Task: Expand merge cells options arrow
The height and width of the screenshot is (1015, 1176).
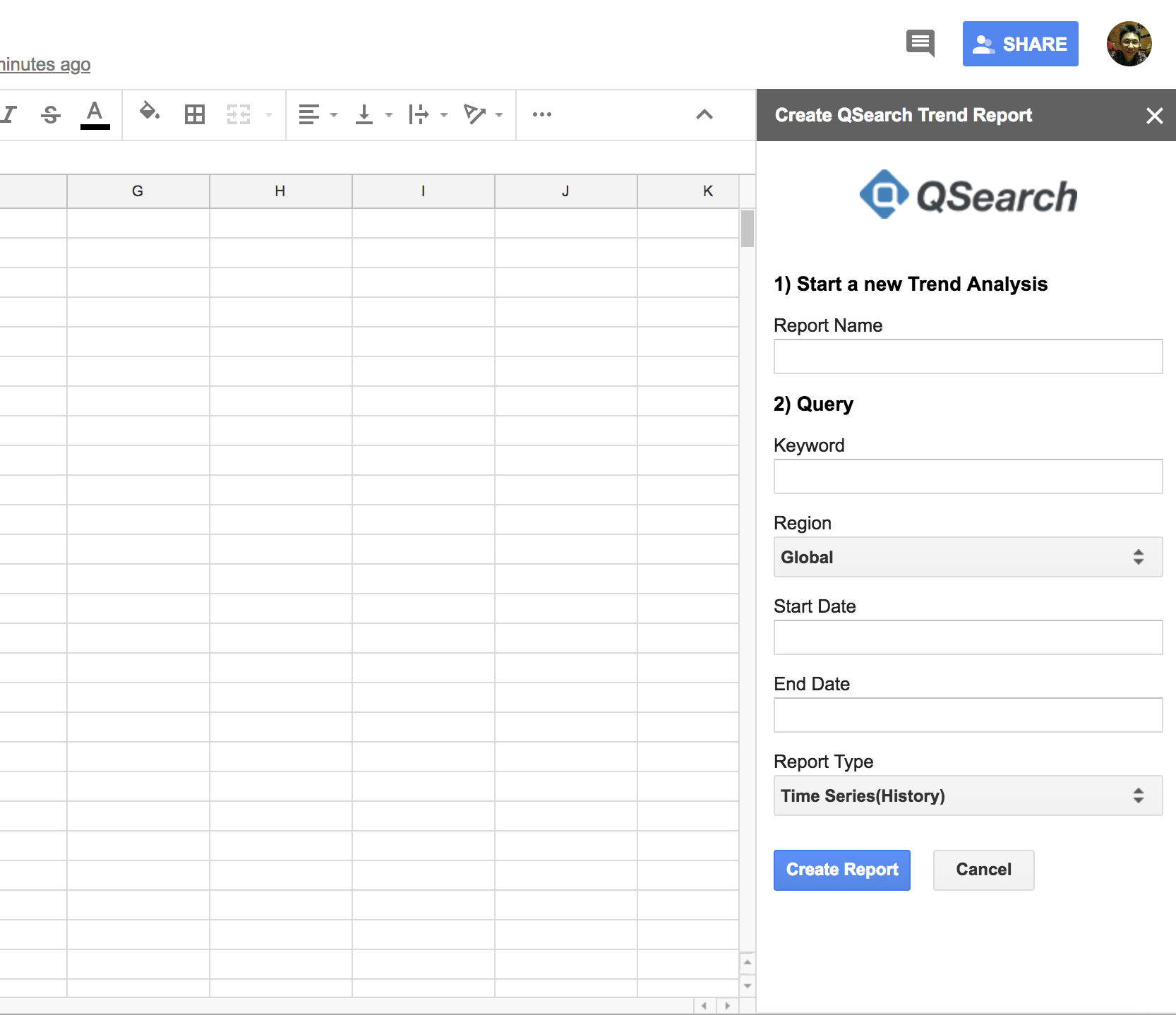Action: click(269, 114)
